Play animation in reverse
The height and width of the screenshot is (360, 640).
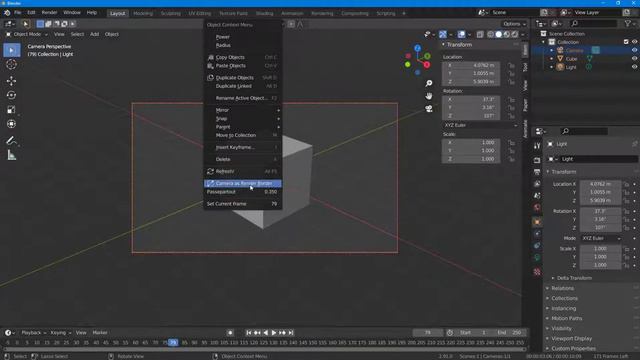coord(266,333)
